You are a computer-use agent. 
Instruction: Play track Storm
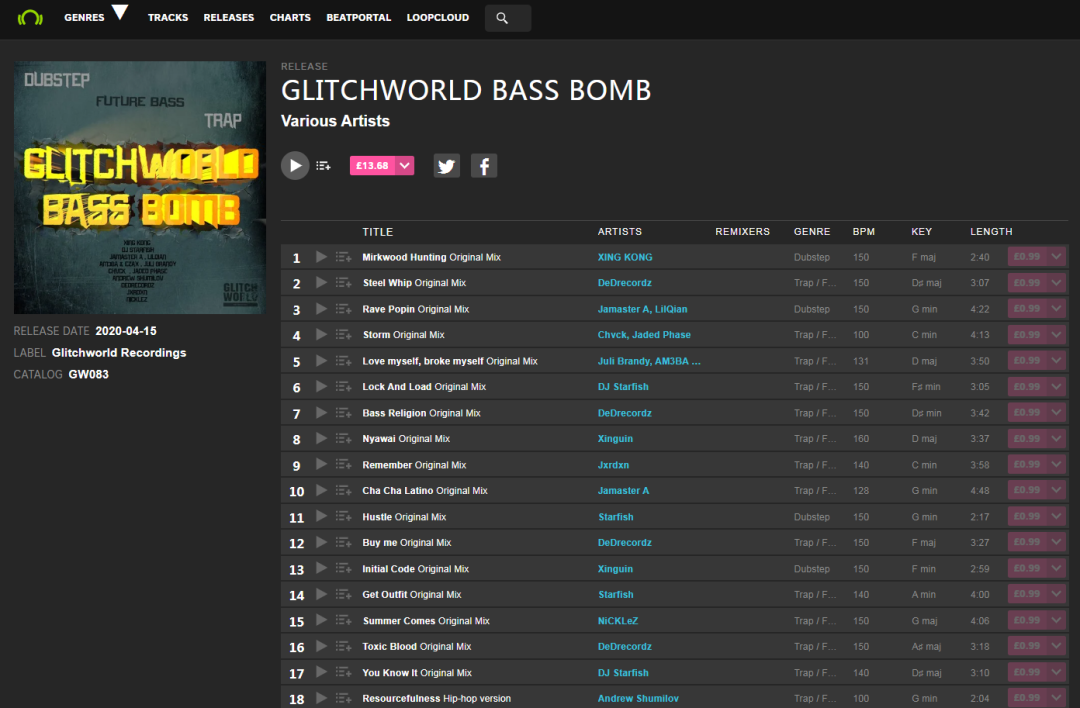(x=321, y=335)
